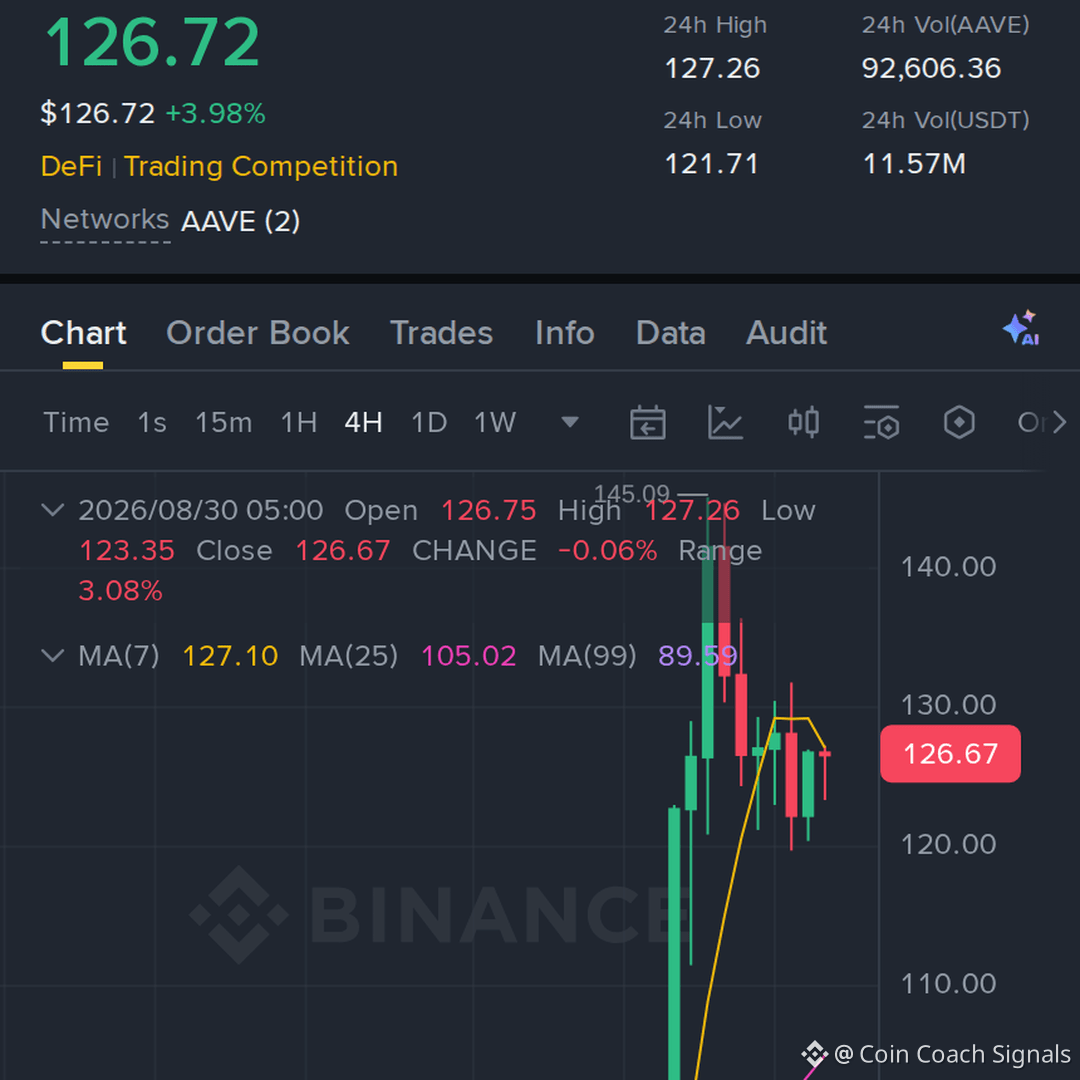1080x1080 pixels.
Task: Select the 1D chart interval
Action: pos(429,422)
